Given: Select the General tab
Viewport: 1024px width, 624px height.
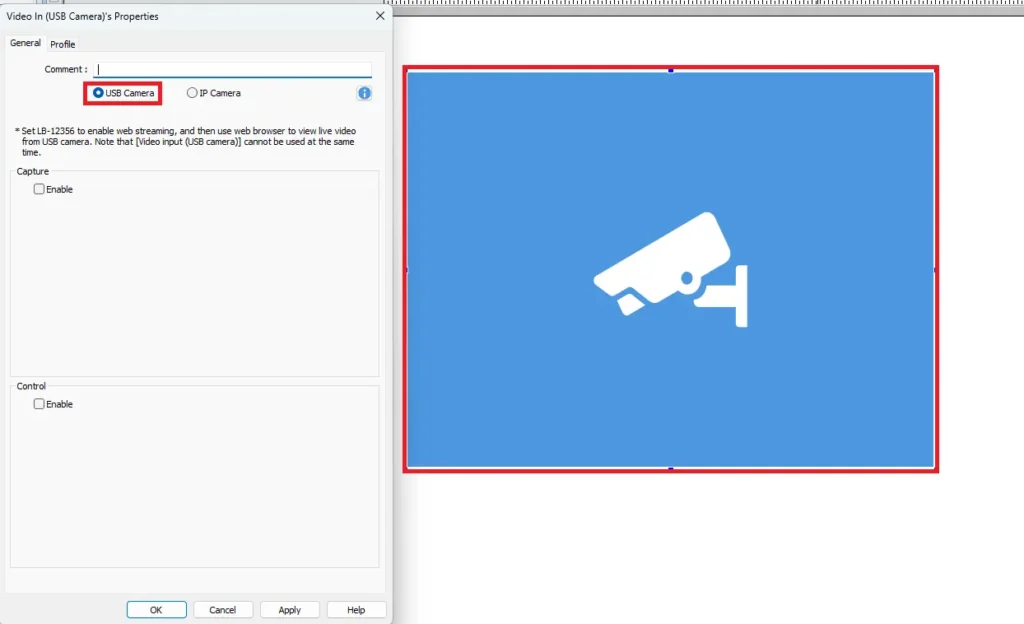Looking at the screenshot, I should 24,42.
